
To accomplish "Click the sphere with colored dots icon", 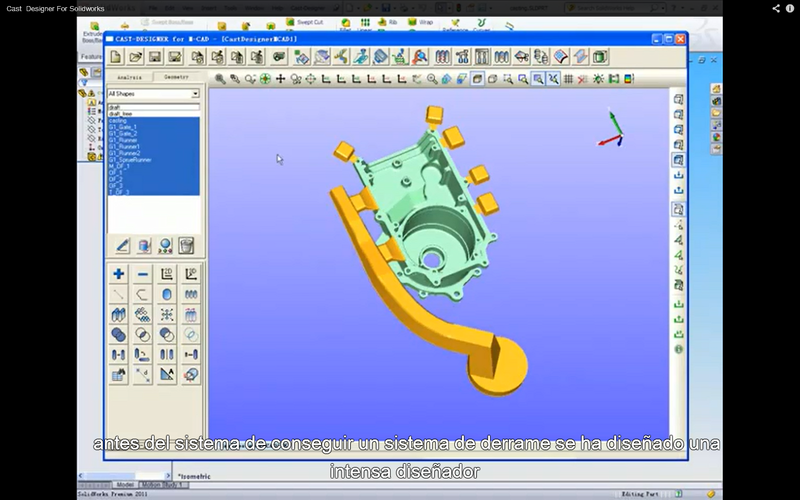I will click(165, 246).
